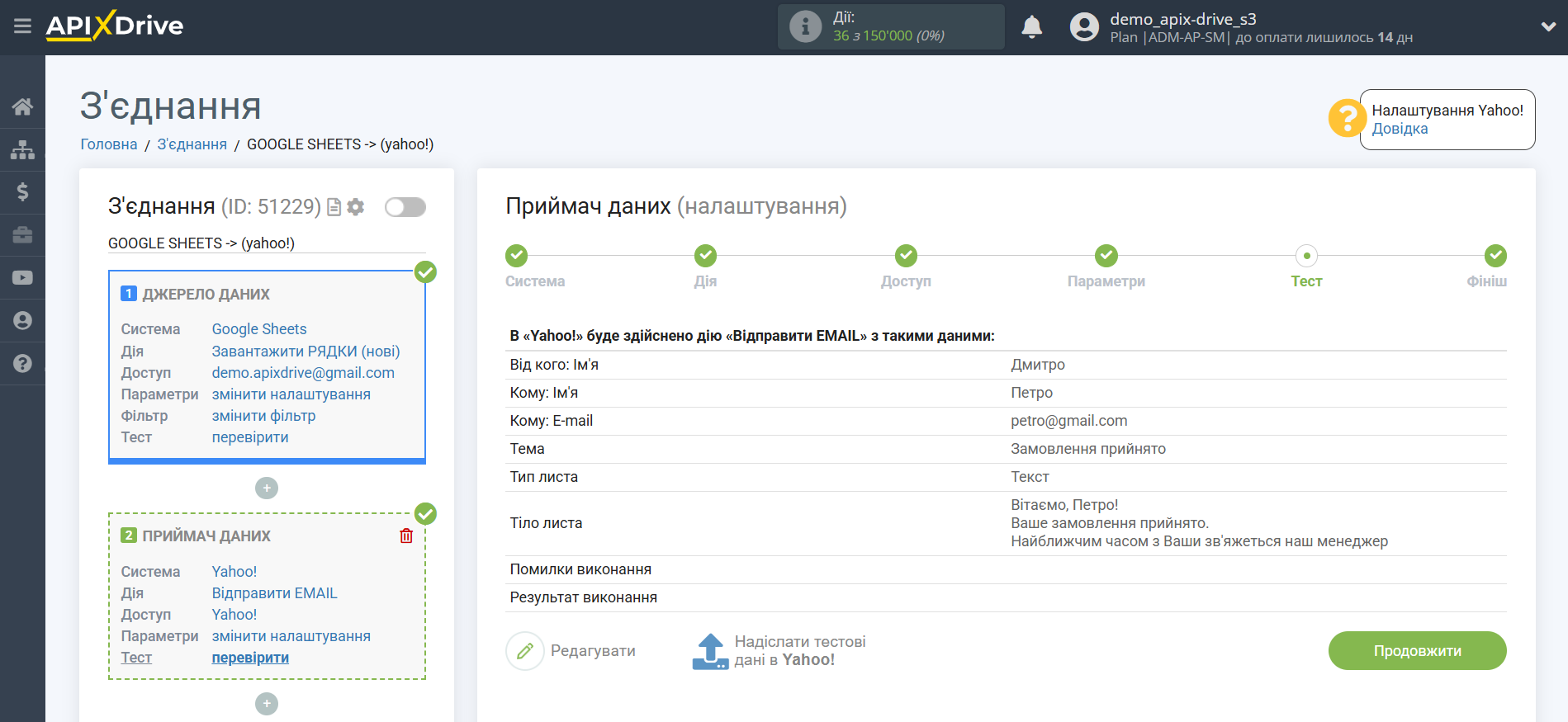
Task: Add step between source and receiver
Action: click(267, 488)
